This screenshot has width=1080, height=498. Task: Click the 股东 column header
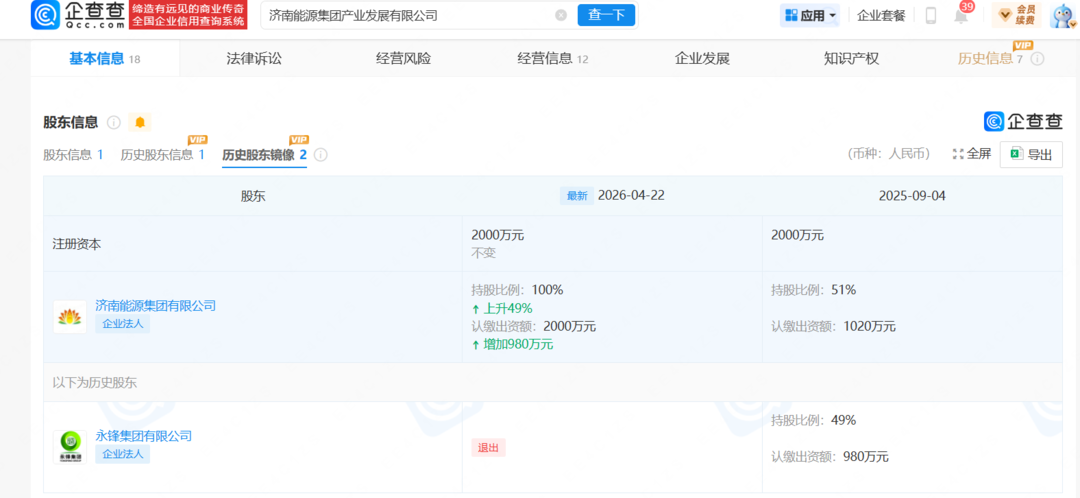click(x=253, y=196)
